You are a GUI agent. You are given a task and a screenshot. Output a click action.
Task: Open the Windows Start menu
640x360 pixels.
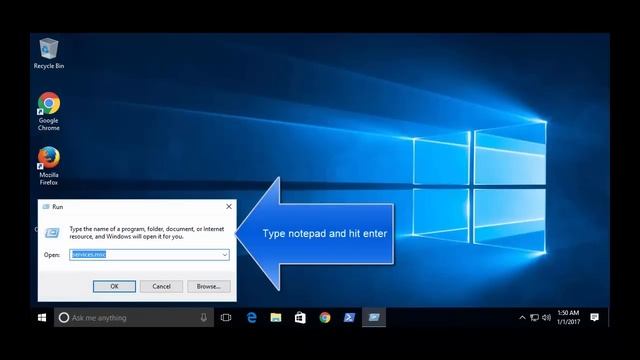pyautogui.click(x=42, y=318)
